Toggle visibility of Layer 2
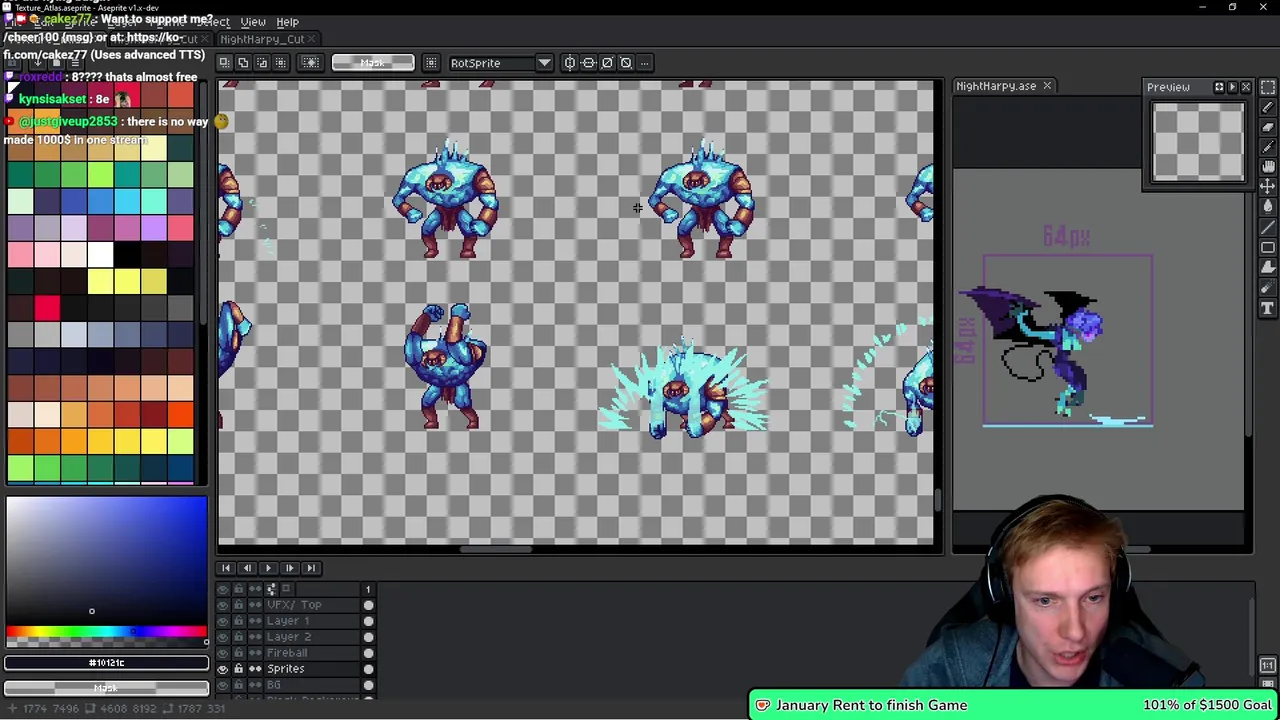 222,637
